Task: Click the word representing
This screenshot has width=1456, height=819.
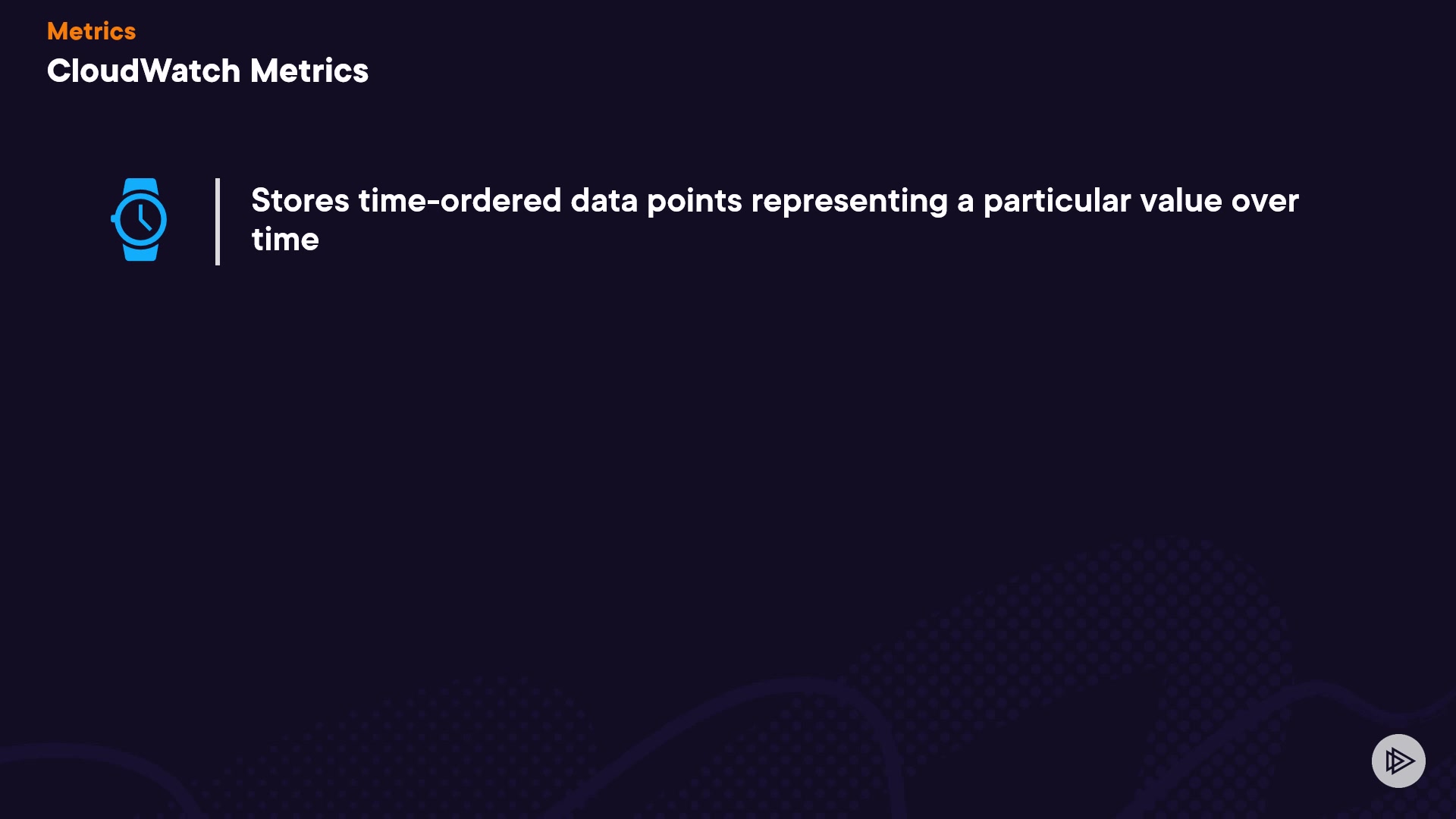Action: point(849,201)
